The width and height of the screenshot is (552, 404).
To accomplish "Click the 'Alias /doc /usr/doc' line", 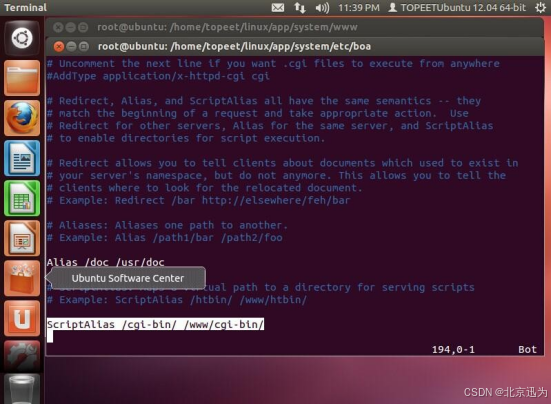I will (106, 262).
